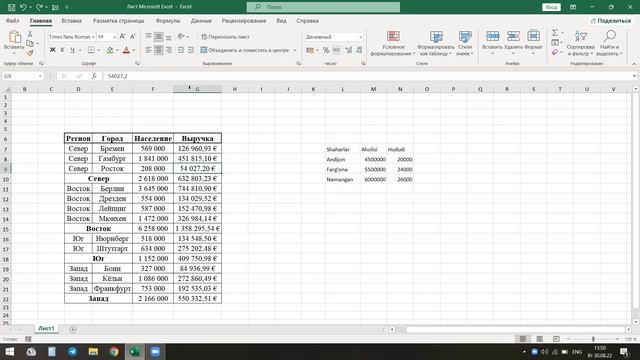Click Merge and Center (Объединить и поместить в центре)
This screenshot has width=640, height=360.
pos(245,50)
